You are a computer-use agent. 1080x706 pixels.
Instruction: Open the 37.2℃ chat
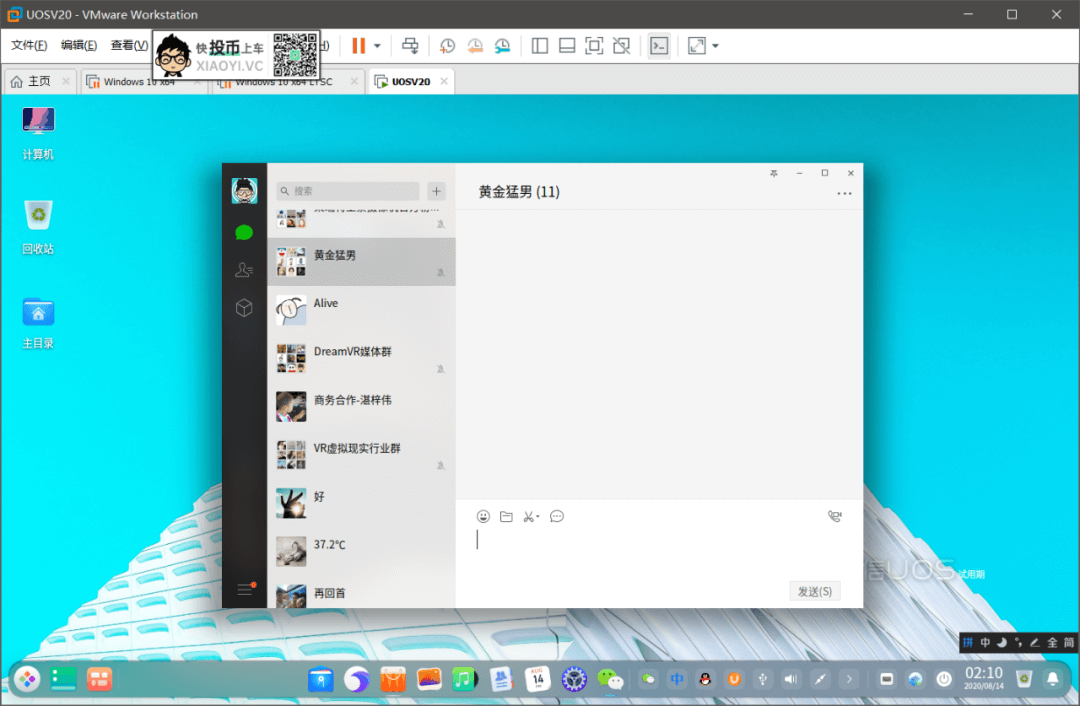[362, 551]
